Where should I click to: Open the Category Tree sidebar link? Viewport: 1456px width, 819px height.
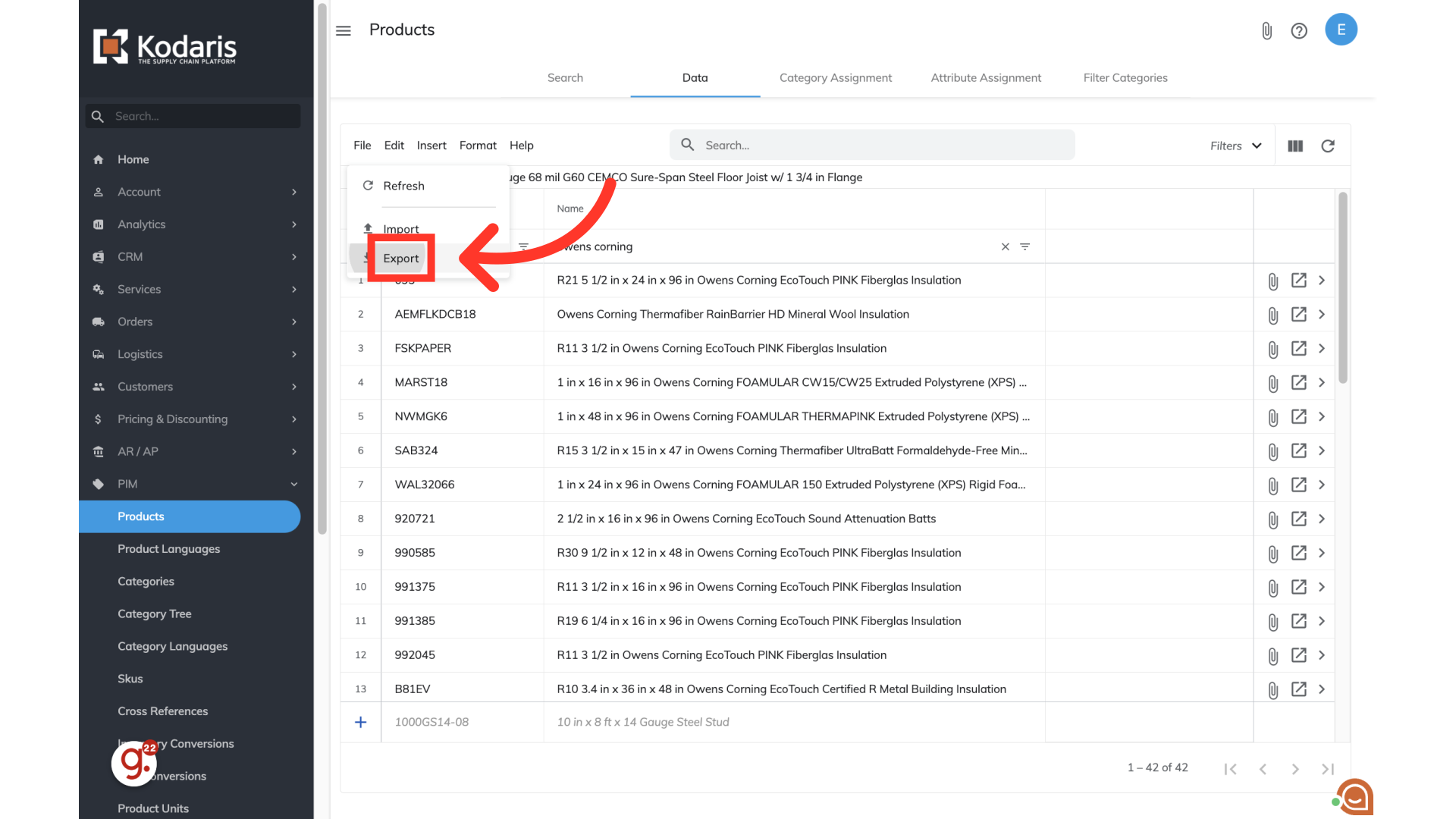pos(154,613)
